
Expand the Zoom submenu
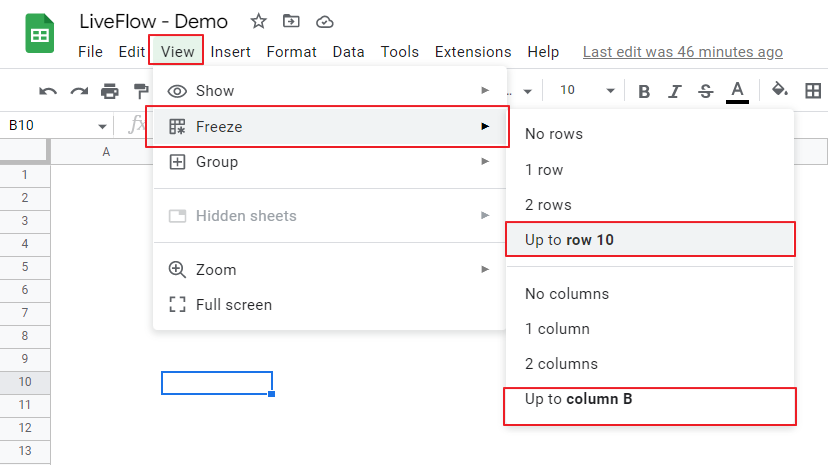pos(330,270)
